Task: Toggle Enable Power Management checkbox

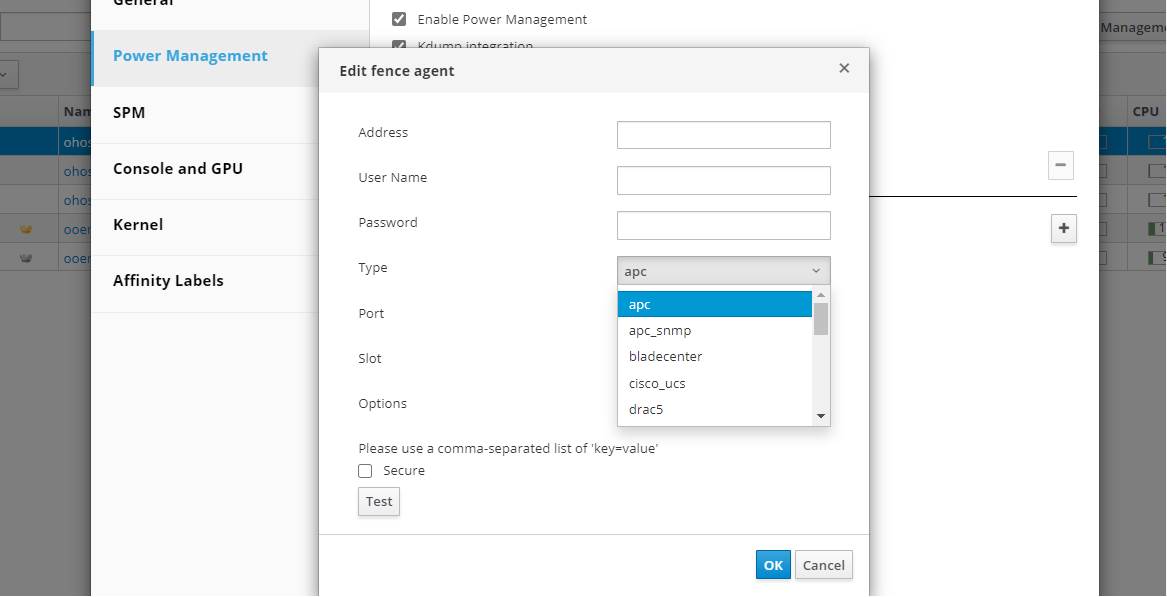Action: (399, 19)
